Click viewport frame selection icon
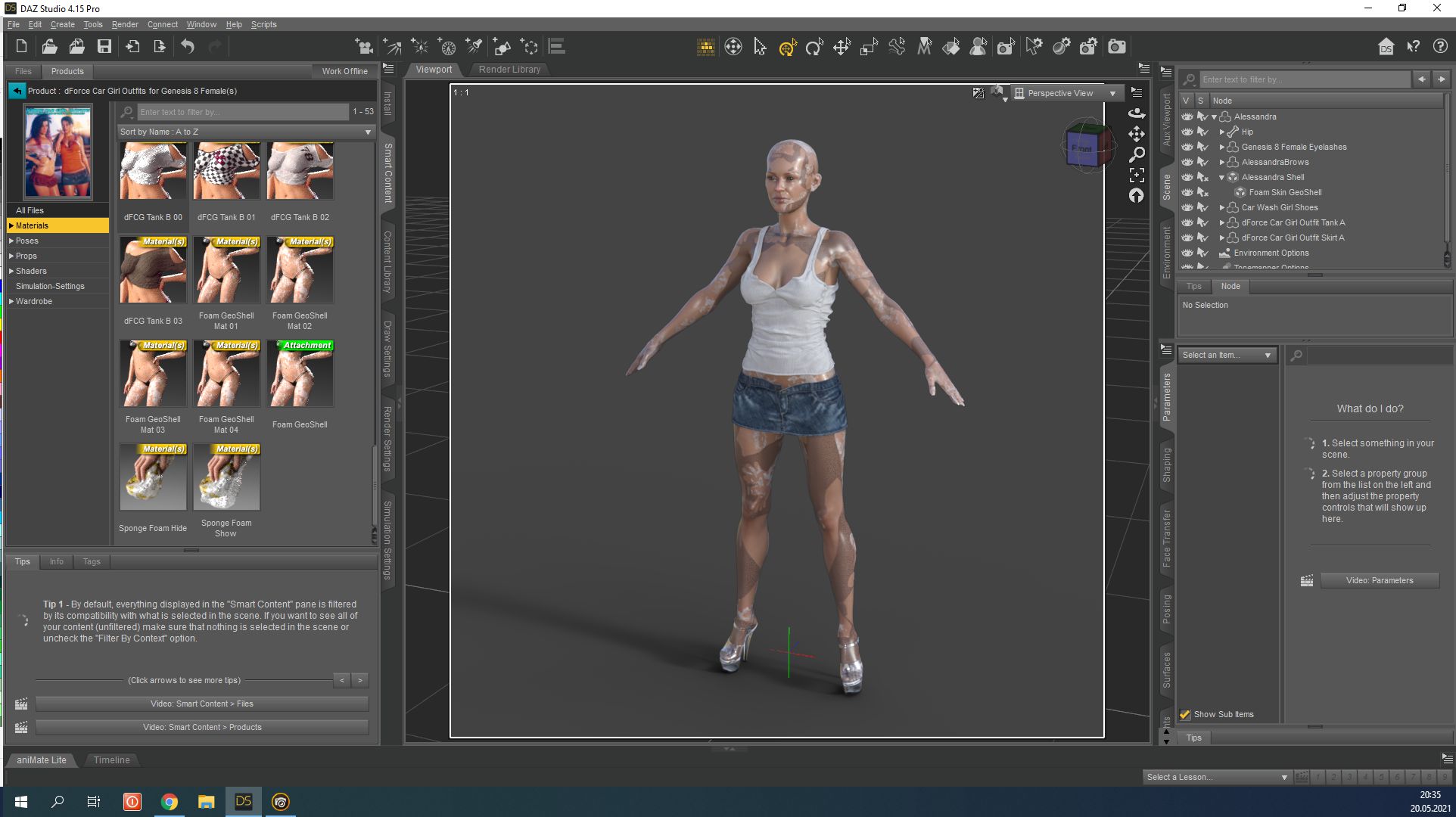The width and height of the screenshot is (1456, 817). point(1137,175)
